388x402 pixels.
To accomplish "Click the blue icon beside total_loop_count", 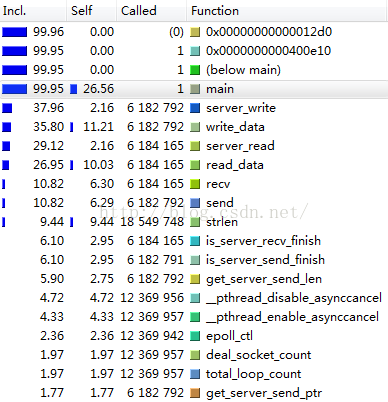I will click(x=195, y=374).
